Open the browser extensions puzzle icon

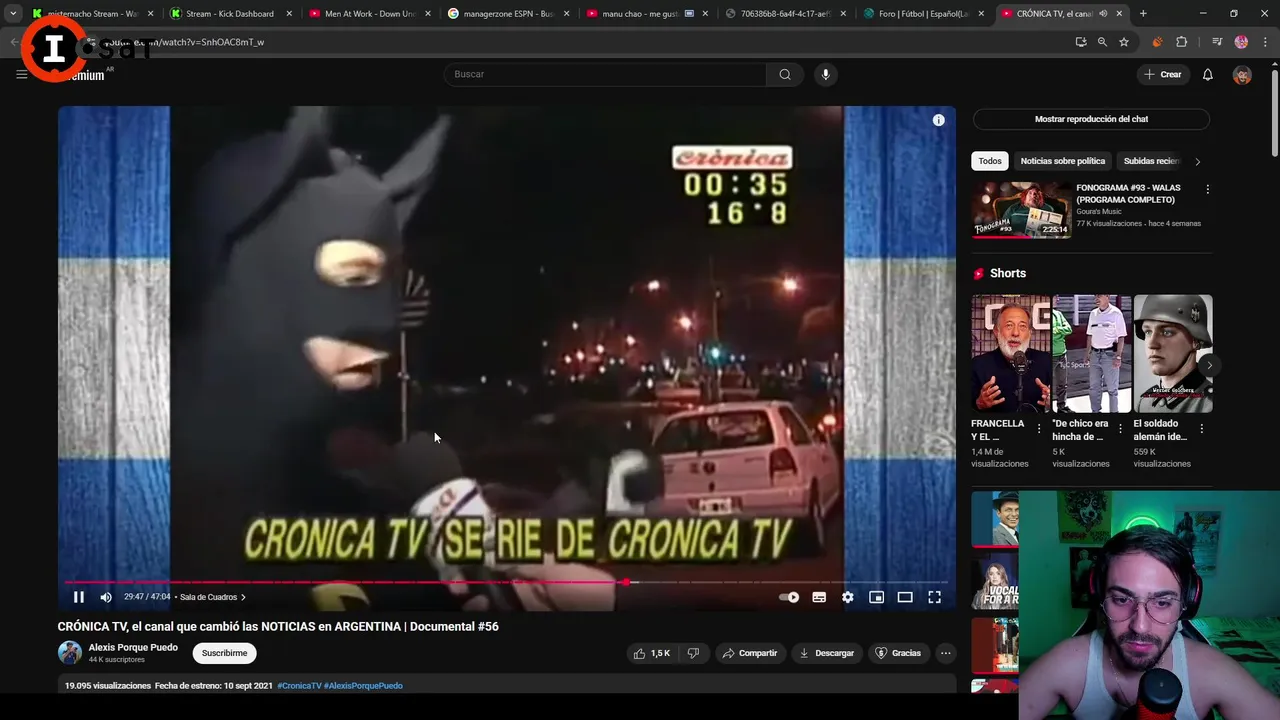(x=1181, y=42)
